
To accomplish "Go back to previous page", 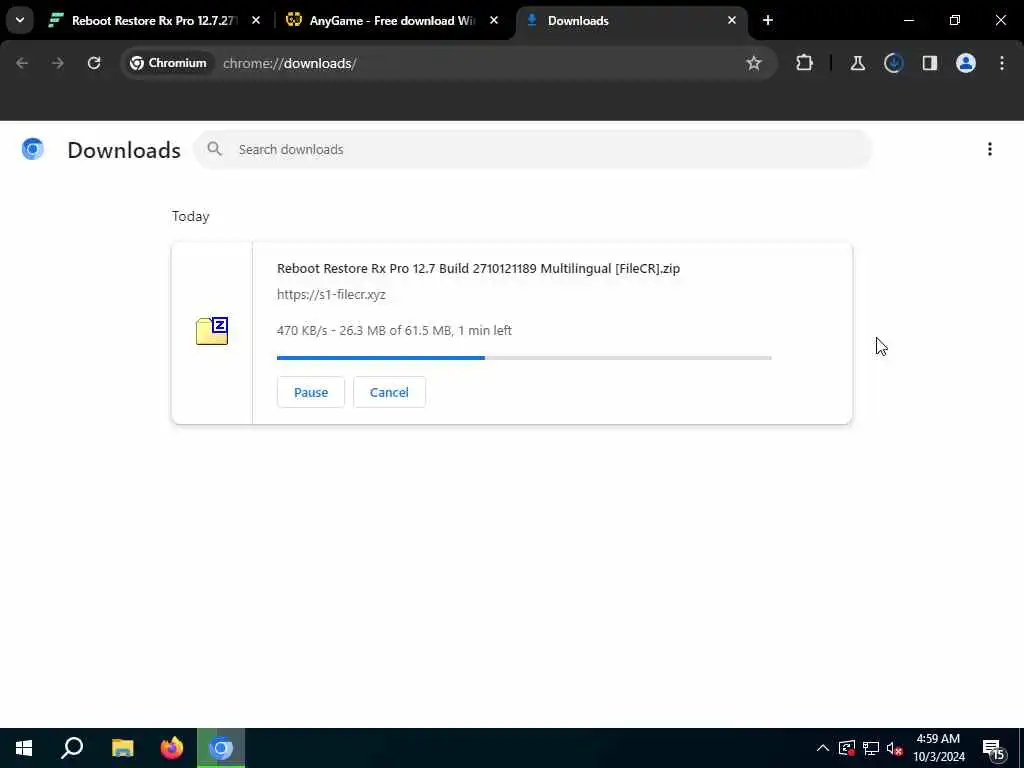I will pos(22,63).
